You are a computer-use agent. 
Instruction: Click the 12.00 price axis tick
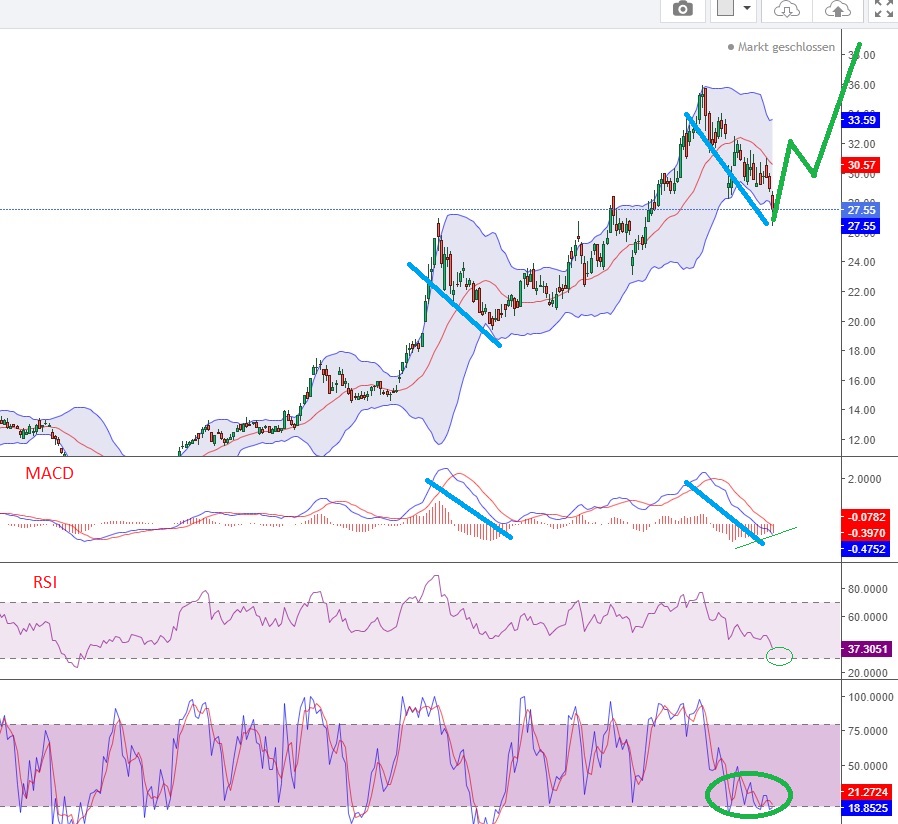[x=861, y=440]
